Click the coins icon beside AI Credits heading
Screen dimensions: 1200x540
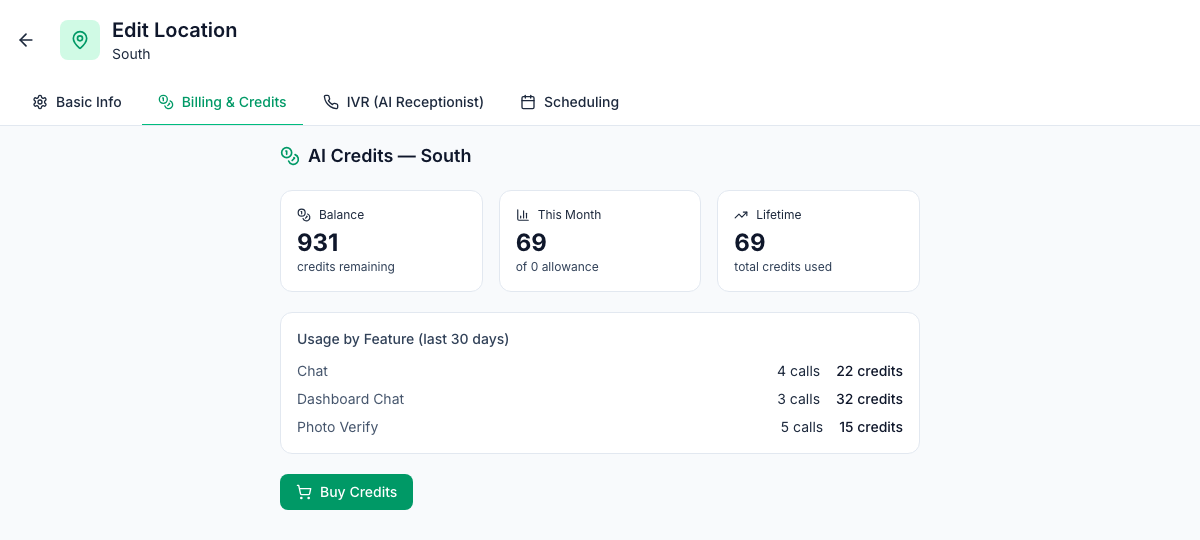(290, 156)
